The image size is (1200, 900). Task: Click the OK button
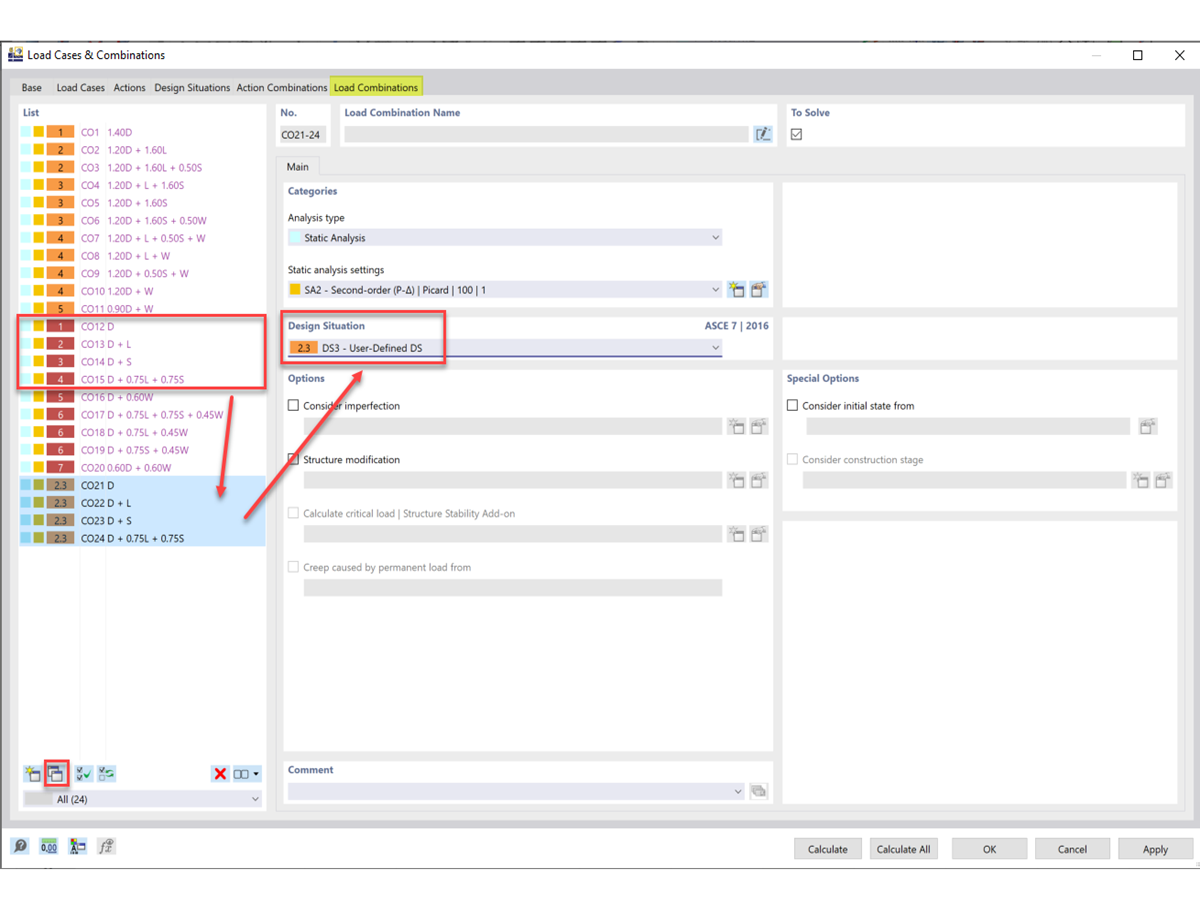[989, 849]
